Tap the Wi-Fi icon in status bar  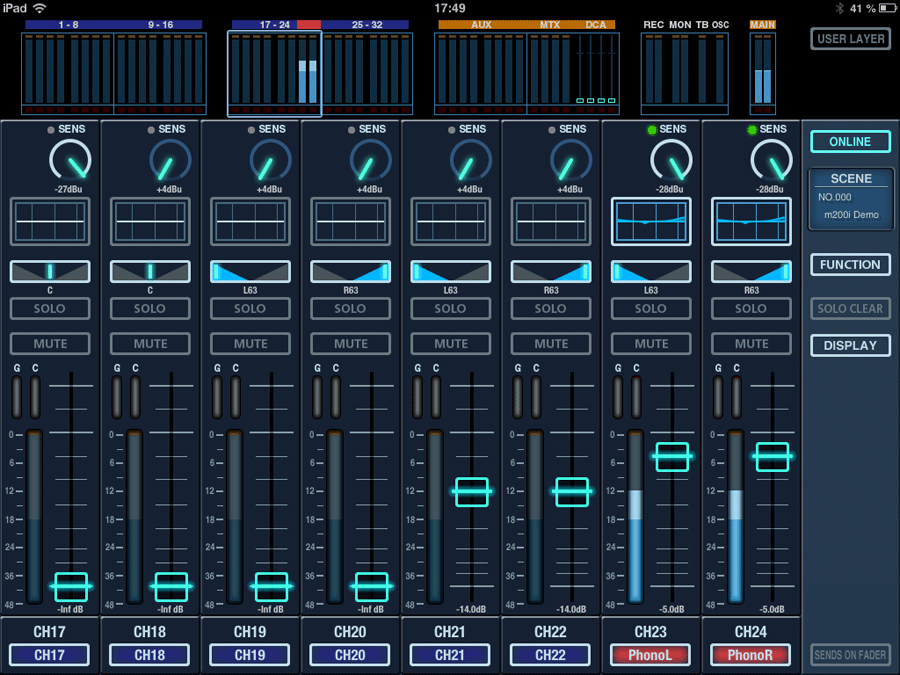40,8
